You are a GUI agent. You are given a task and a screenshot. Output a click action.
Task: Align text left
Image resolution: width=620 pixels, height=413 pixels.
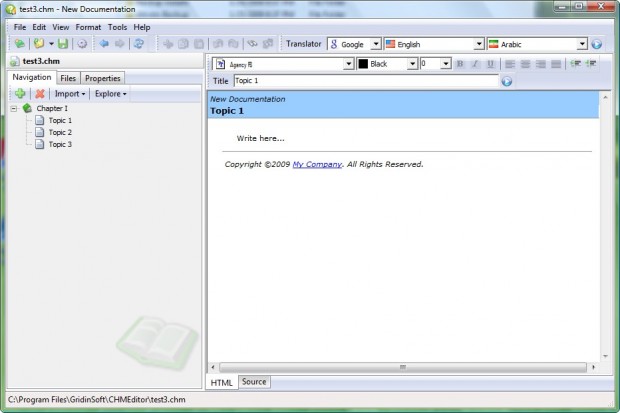point(510,64)
